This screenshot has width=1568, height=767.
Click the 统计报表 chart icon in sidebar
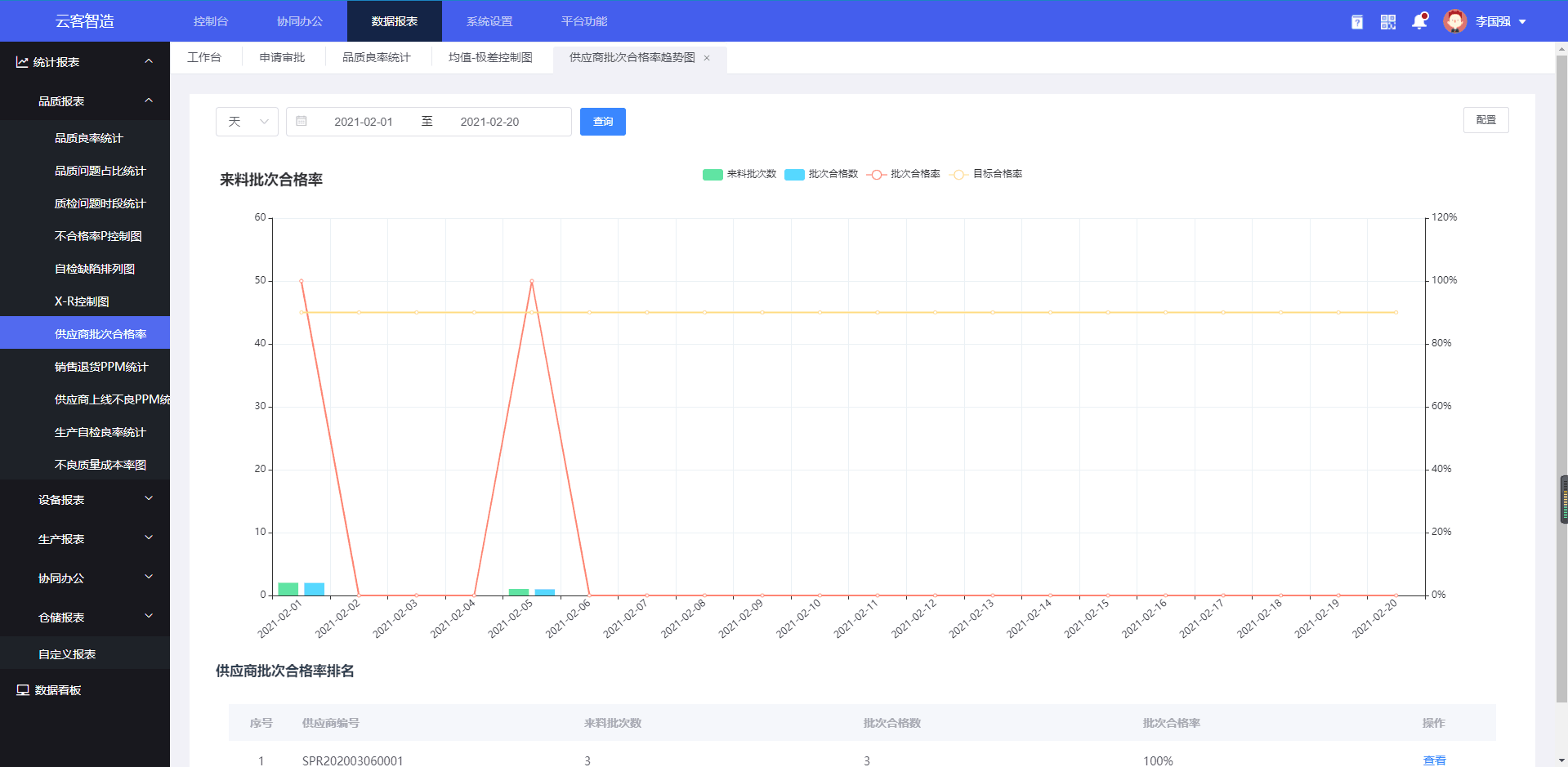pyautogui.click(x=22, y=62)
